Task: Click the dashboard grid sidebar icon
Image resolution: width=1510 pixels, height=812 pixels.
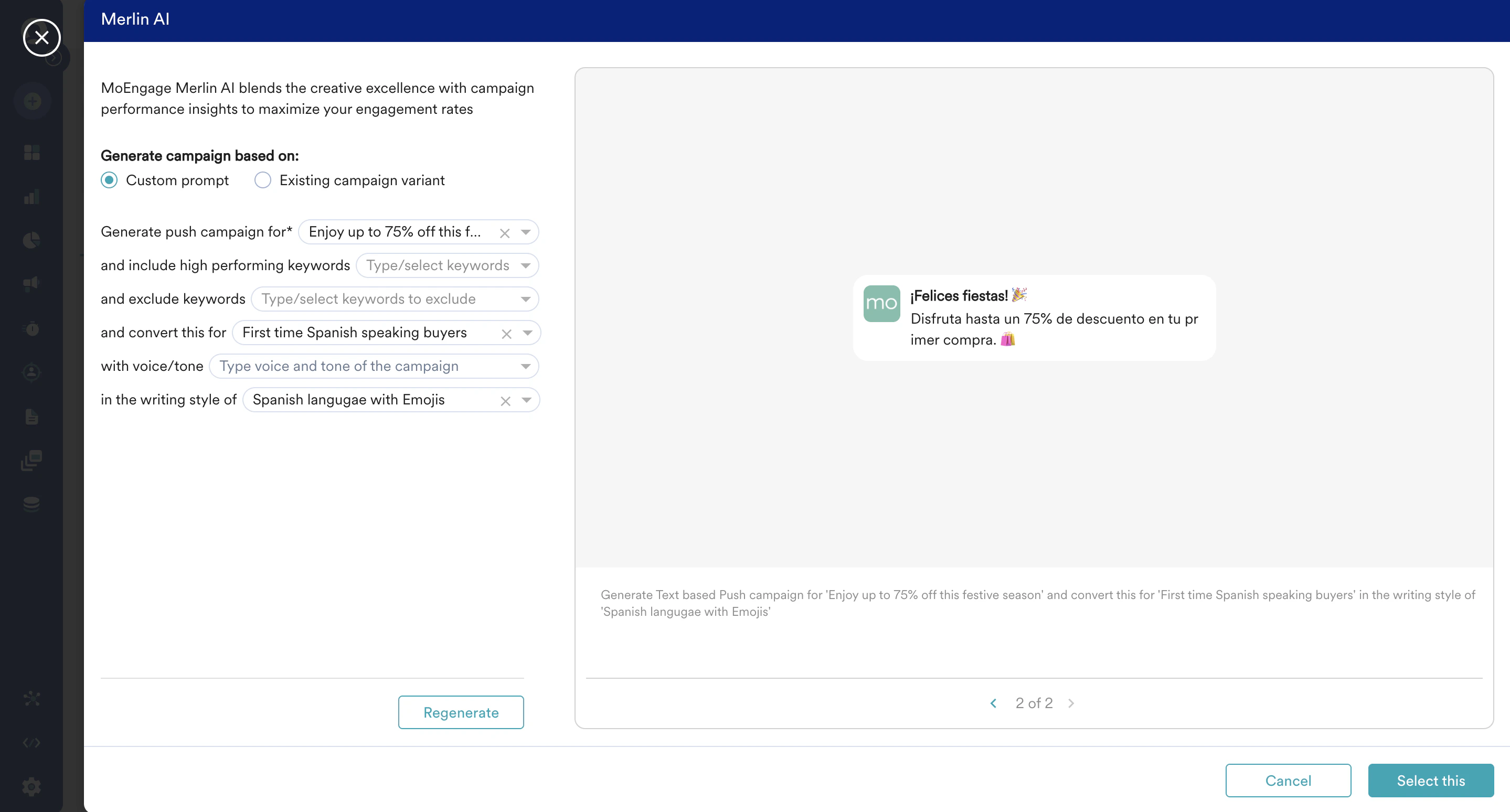Action: tap(31, 153)
